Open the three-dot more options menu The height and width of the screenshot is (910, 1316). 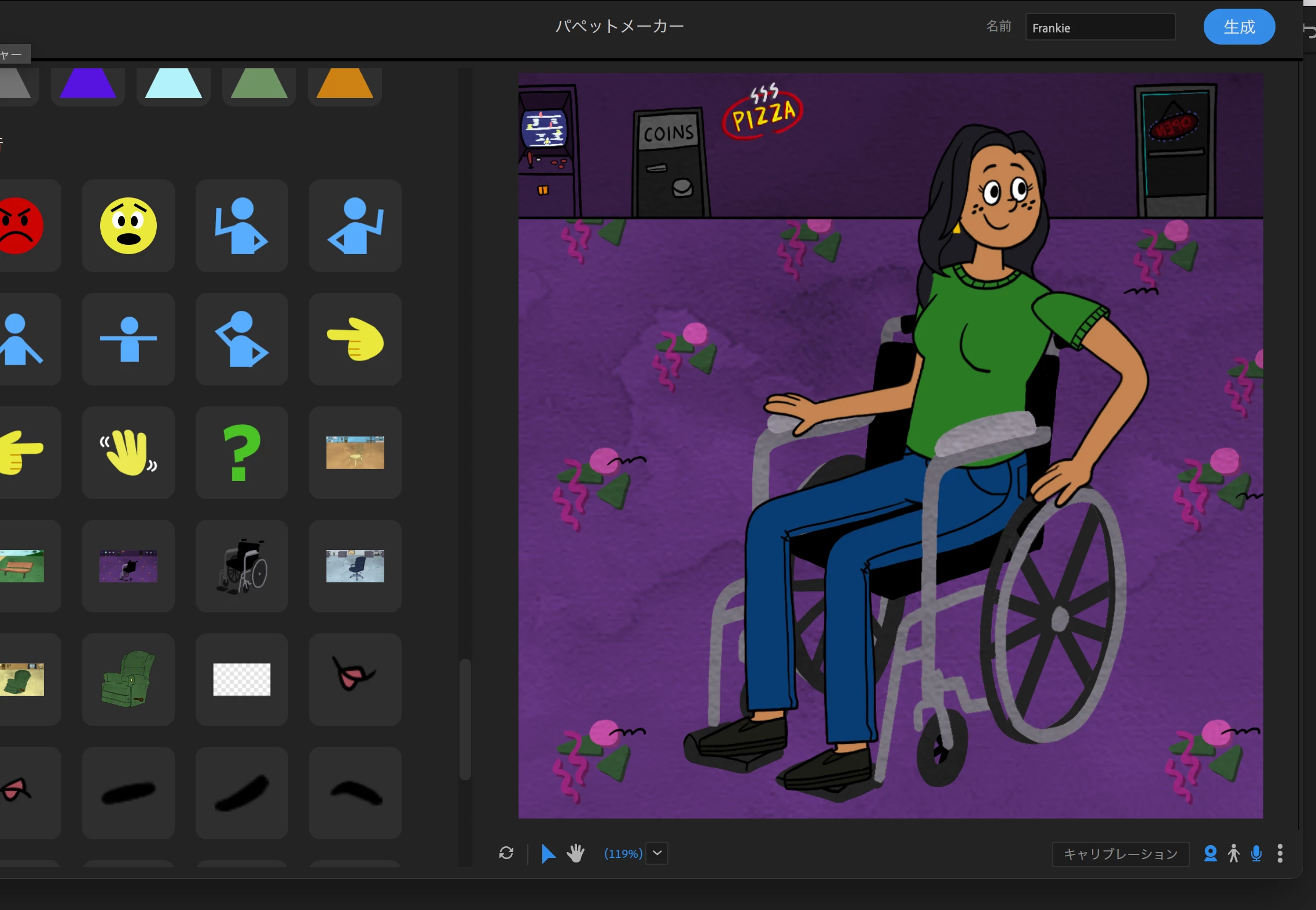1280,853
